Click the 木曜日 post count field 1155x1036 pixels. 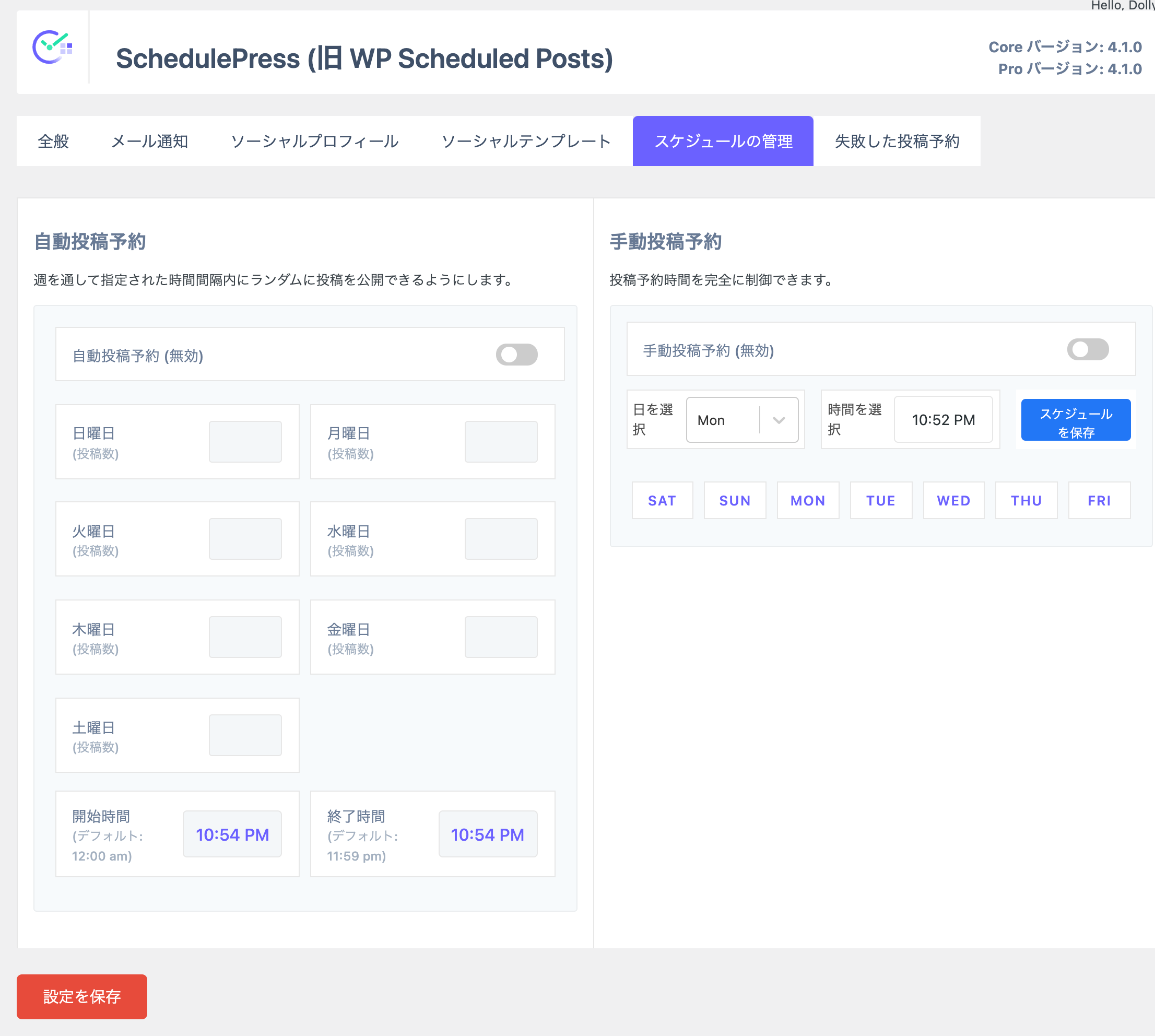tap(245, 637)
